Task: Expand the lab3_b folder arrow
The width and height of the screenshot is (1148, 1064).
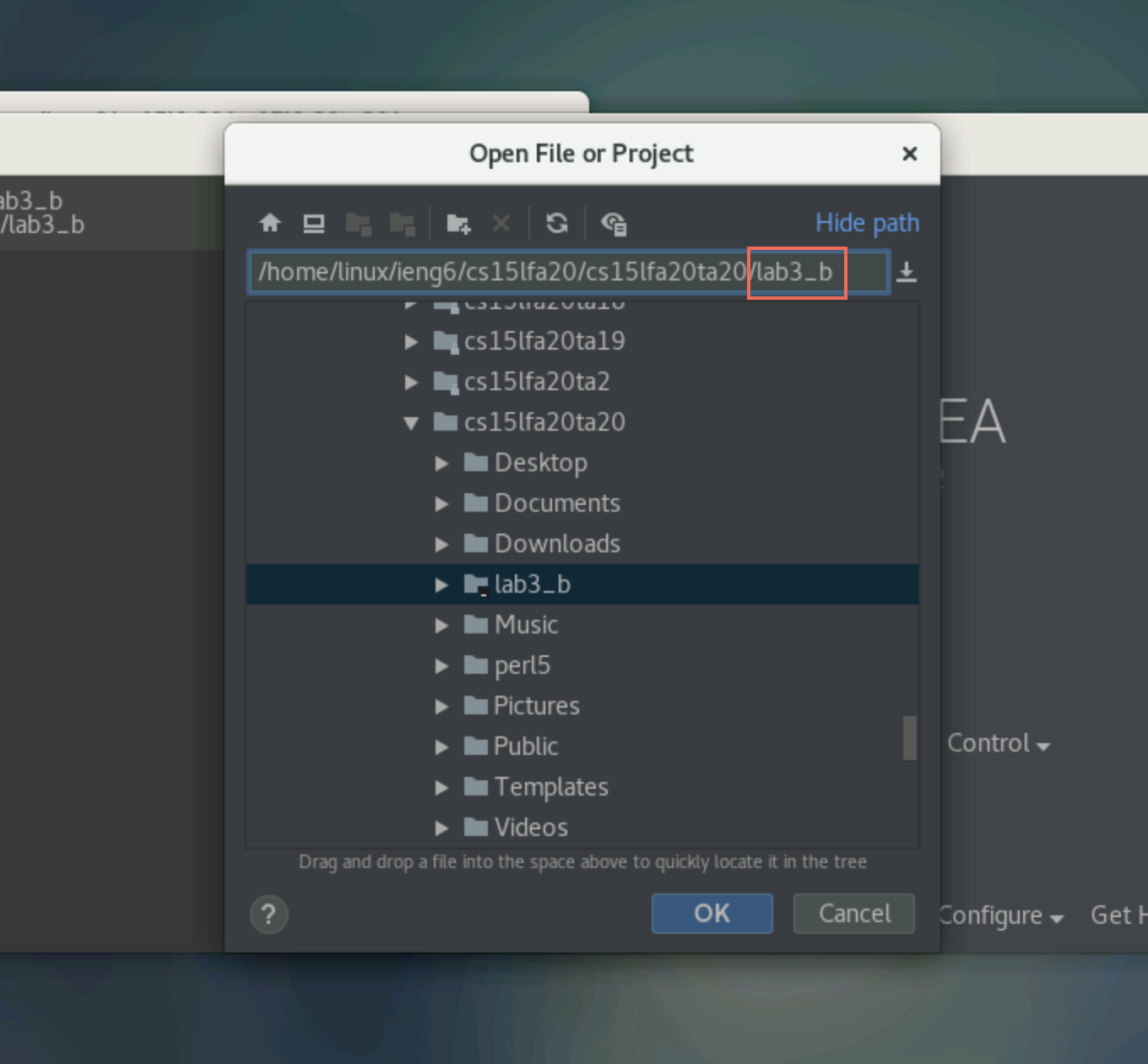Action: pos(441,584)
